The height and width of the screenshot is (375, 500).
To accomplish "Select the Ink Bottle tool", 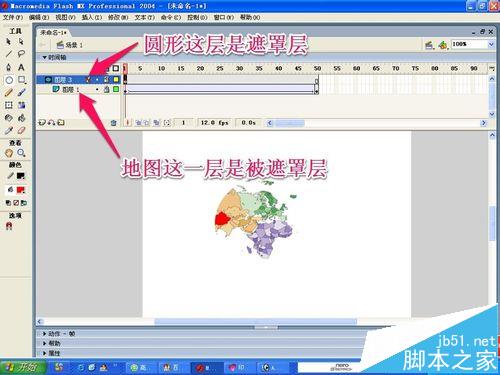I will [9, 118].
